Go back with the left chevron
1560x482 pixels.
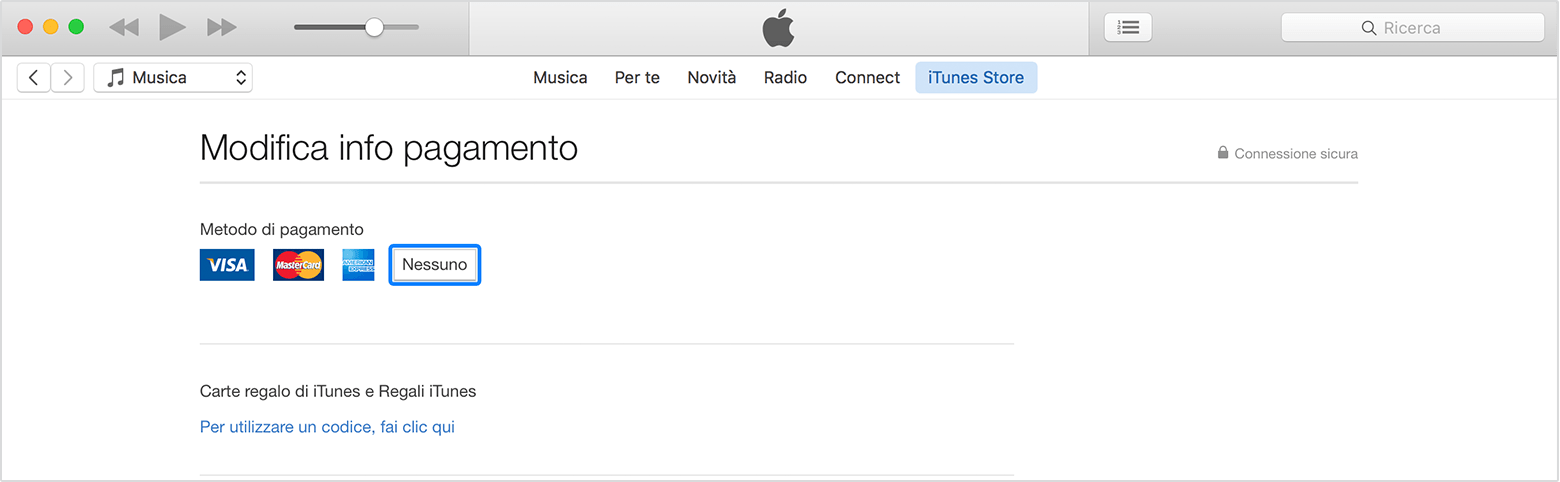point(34,78)
